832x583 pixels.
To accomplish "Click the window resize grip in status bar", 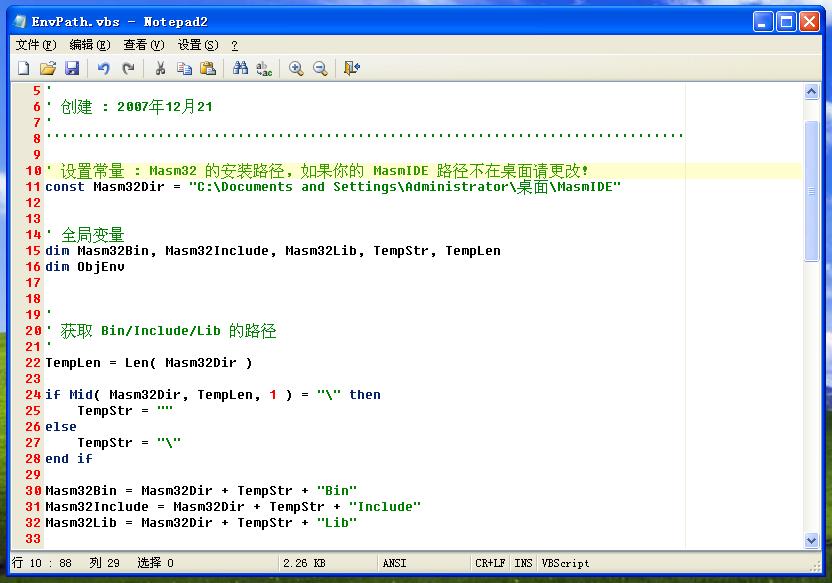I will 815,566.
